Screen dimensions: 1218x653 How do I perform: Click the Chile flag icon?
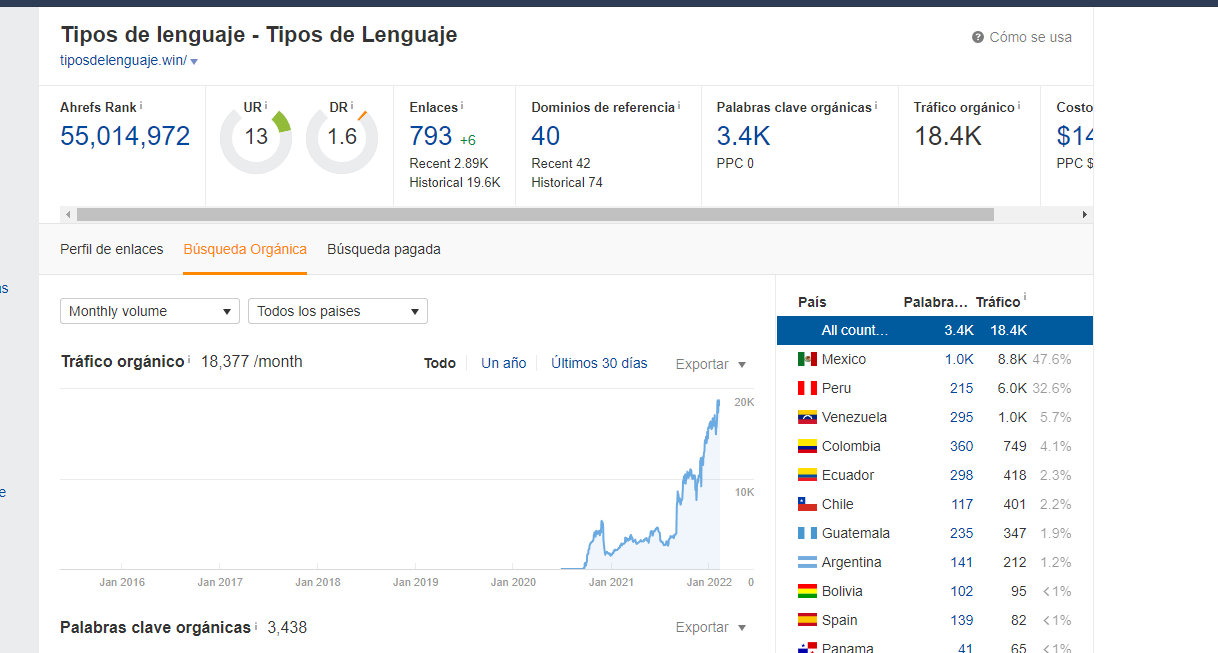click(807, 504)
